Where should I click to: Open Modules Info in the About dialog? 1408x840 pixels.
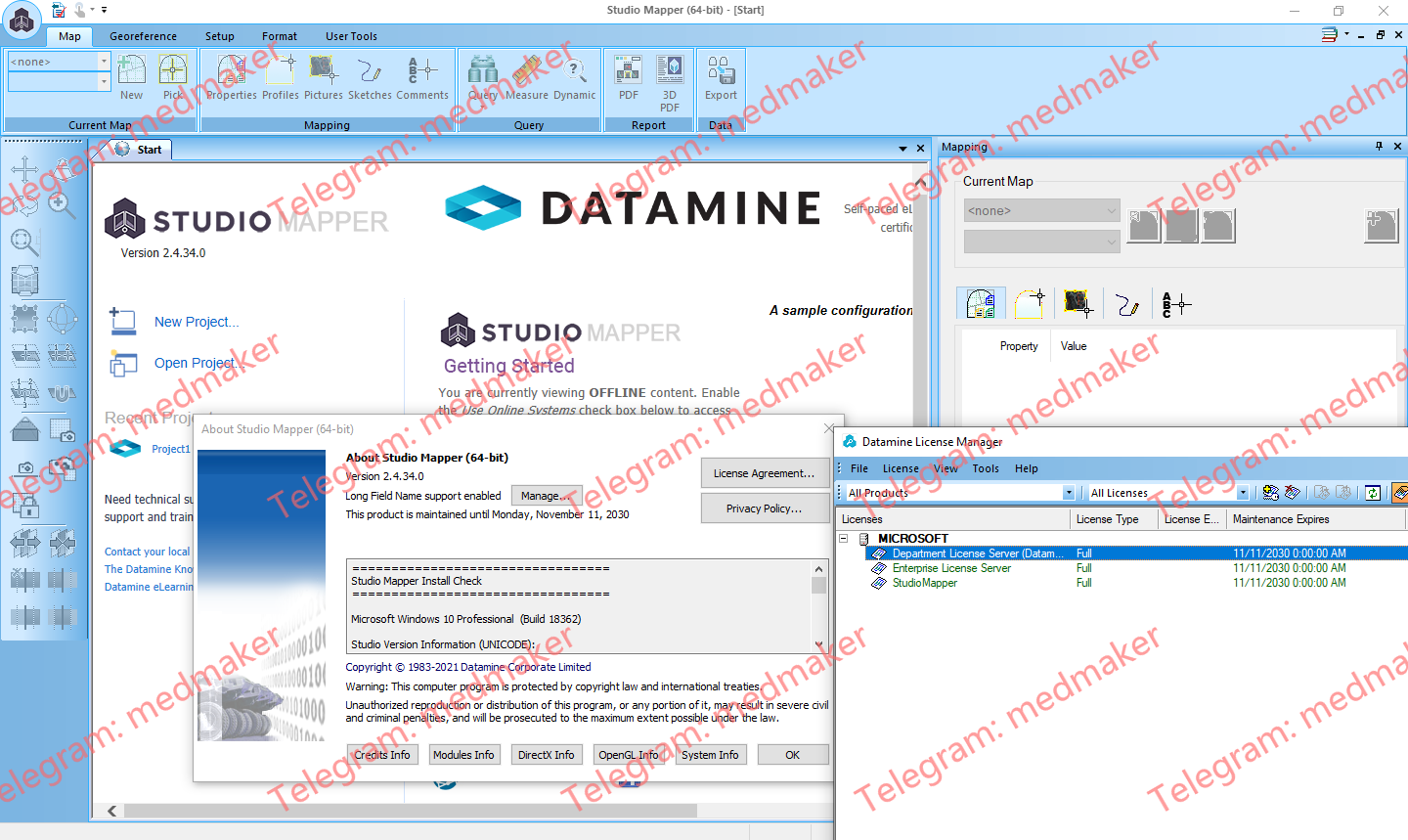[463, 755]
